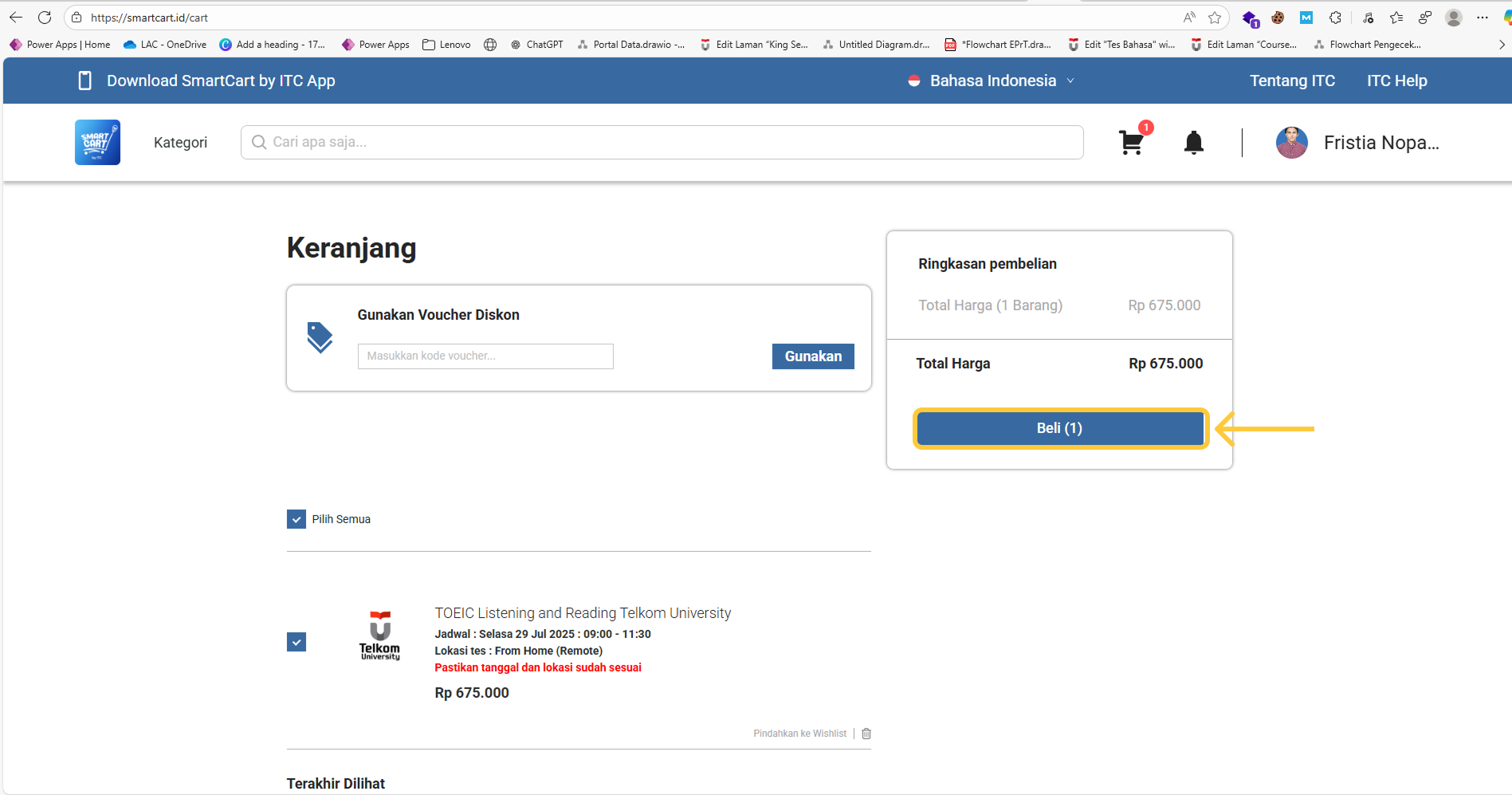This screenshot has width=1512, height=795.
Task: Click the browser refresh icon
Action: coord(45,18)
